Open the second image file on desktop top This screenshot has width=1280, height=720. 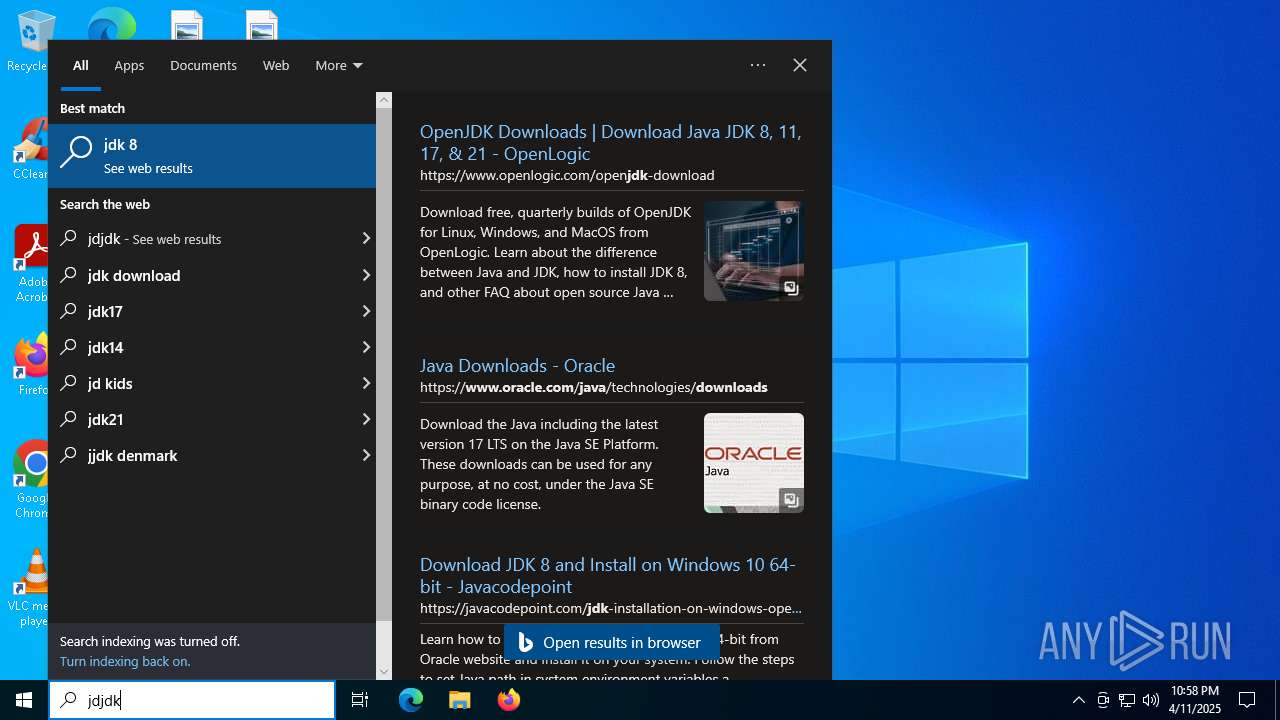262,25
